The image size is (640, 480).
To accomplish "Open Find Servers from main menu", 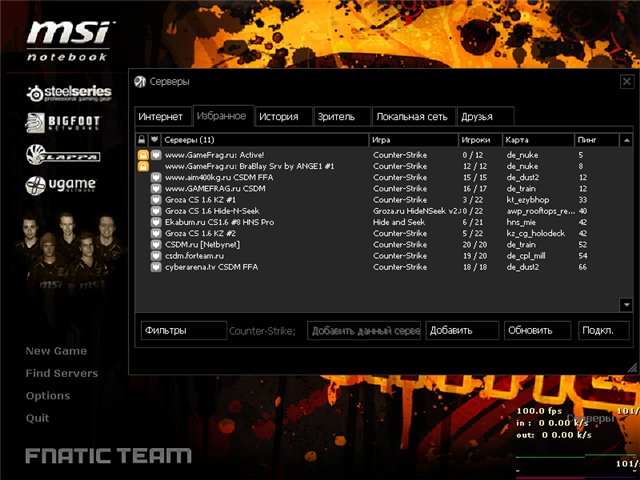I will point(62,373).
